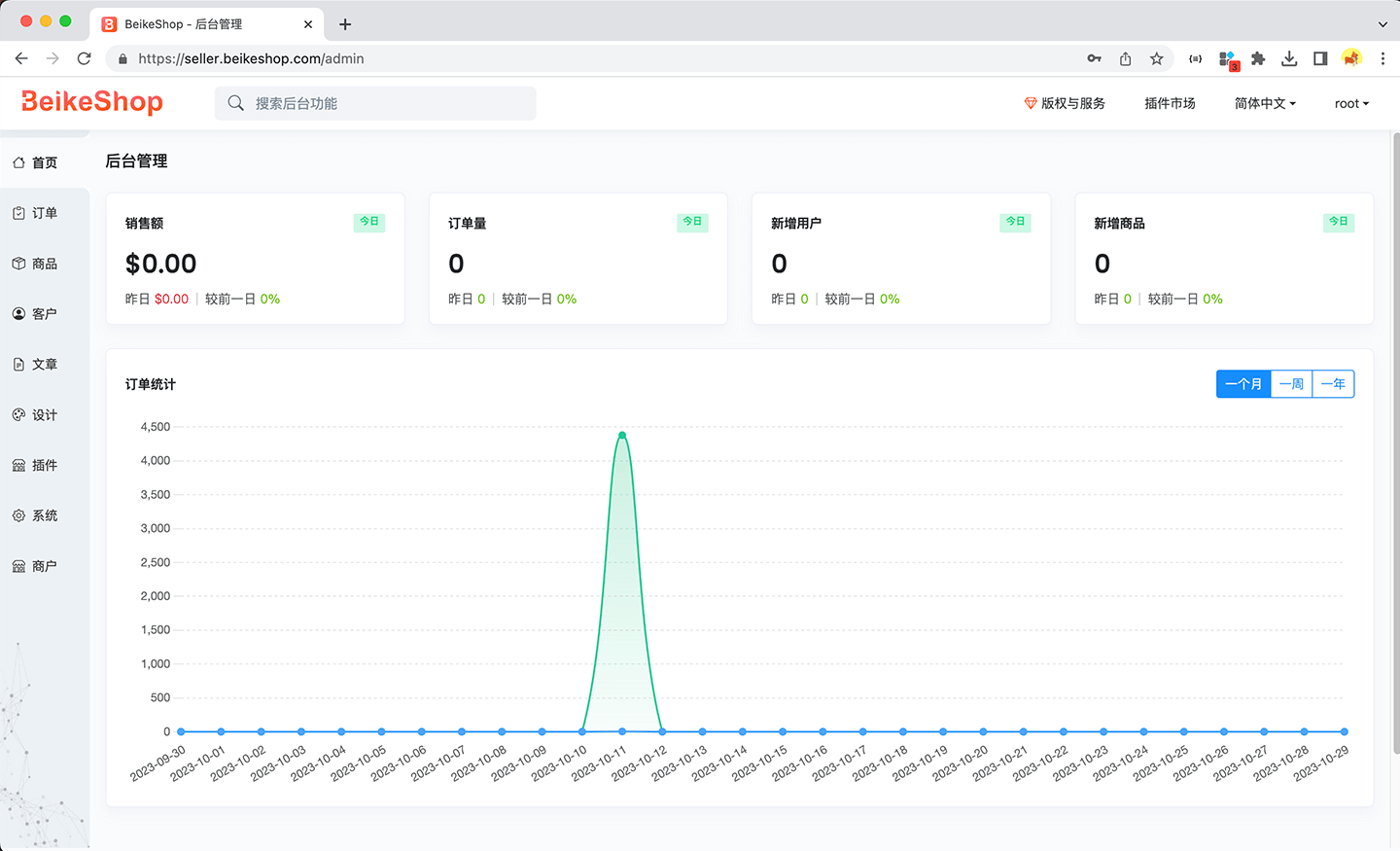This screenshot has height=851, width=1400.
Task: Select the 一个月 chart range
Action: (x=1243, y=384)
